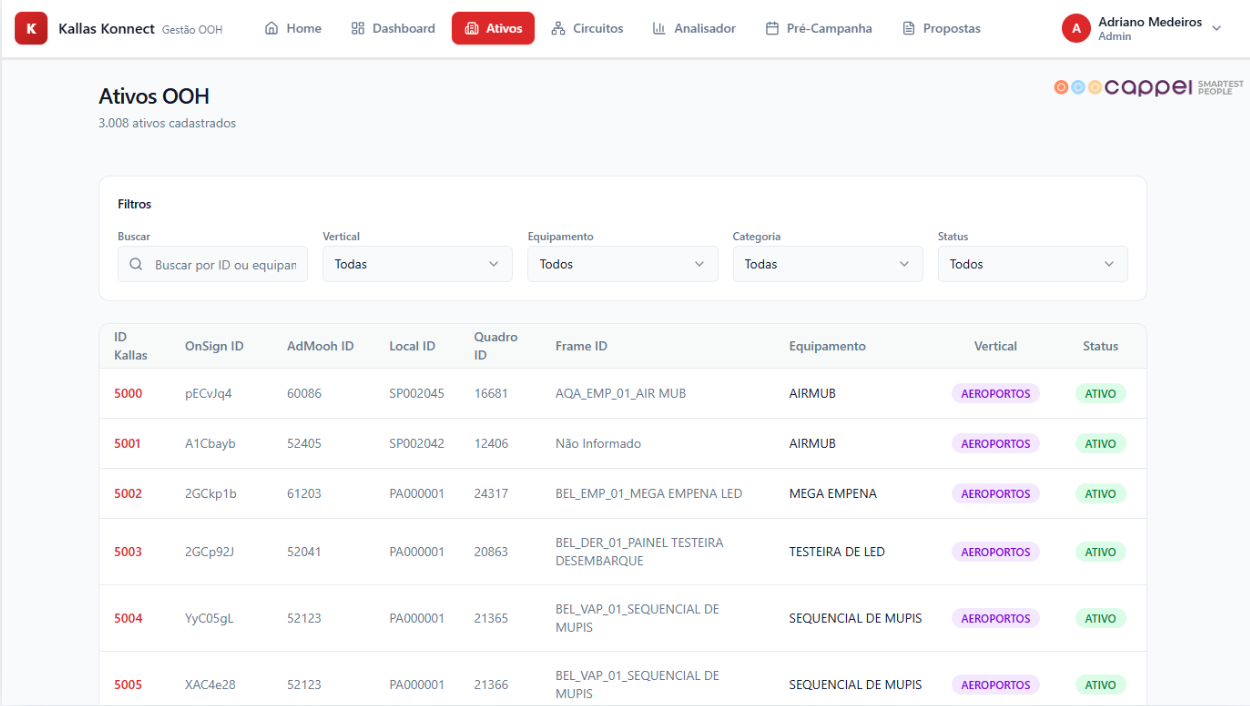Open the Categoria filter dropdown
This screenshot has width=1250, height=706.
click(x=827, y=264)
